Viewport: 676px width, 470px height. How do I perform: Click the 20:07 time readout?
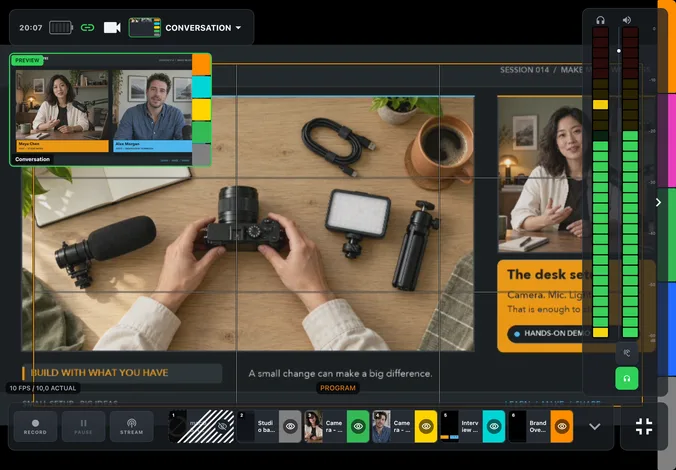(31, 28)
